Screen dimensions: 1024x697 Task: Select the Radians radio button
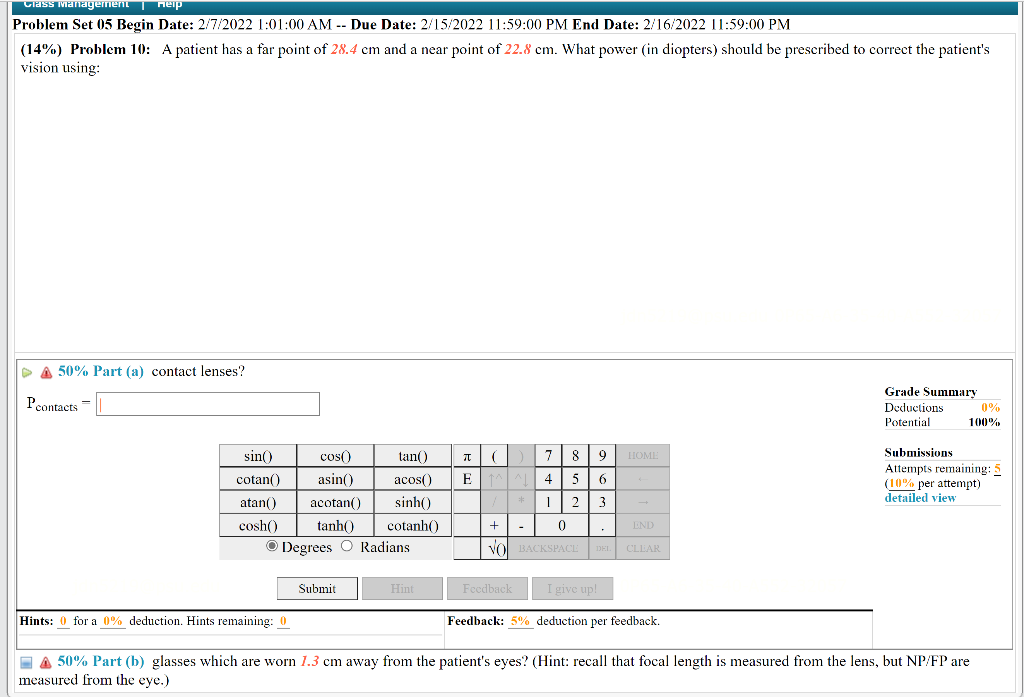[x=346, y=547]
